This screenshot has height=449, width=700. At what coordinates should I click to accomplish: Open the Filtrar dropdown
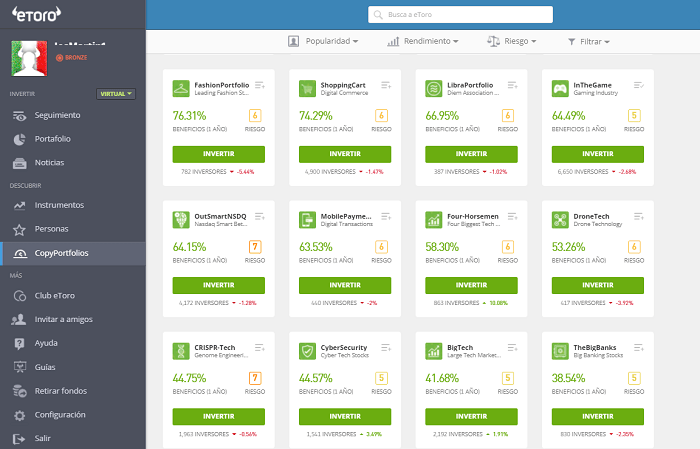(x=588, y=42)
